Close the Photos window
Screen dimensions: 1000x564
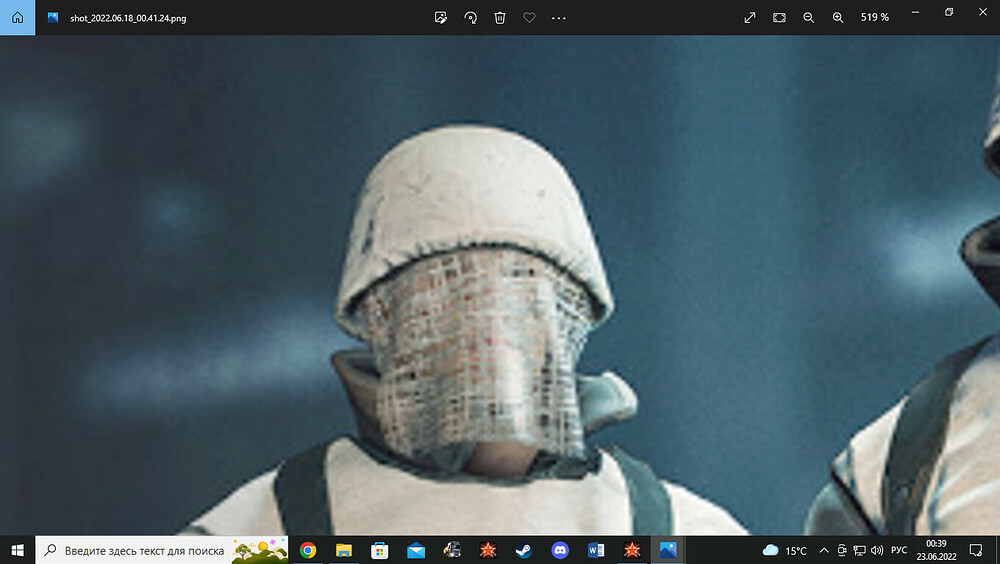pyautogui.click(x=983, y=12)
